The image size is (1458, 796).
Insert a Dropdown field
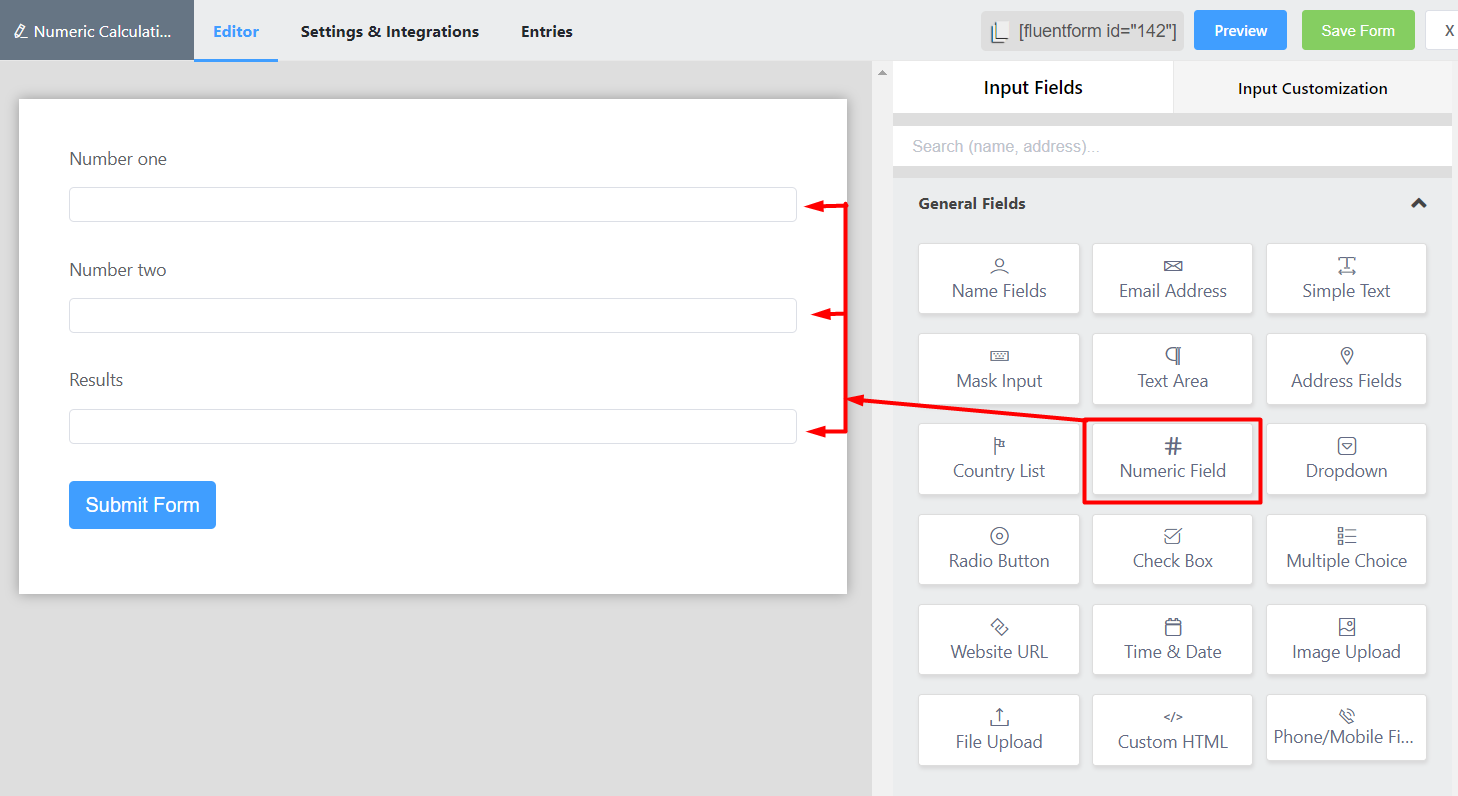point(1346,459)
